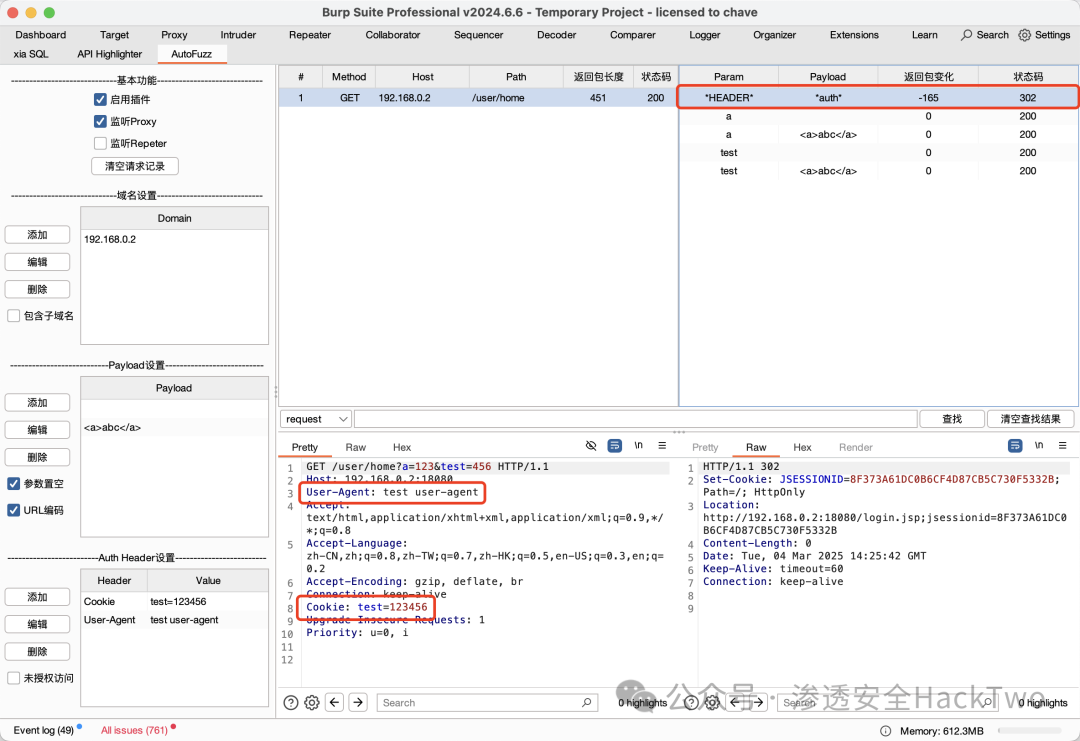Click the find text input next to 查找
The height and width of the screenshot is (741, 1080).
(x=636, y=419)
